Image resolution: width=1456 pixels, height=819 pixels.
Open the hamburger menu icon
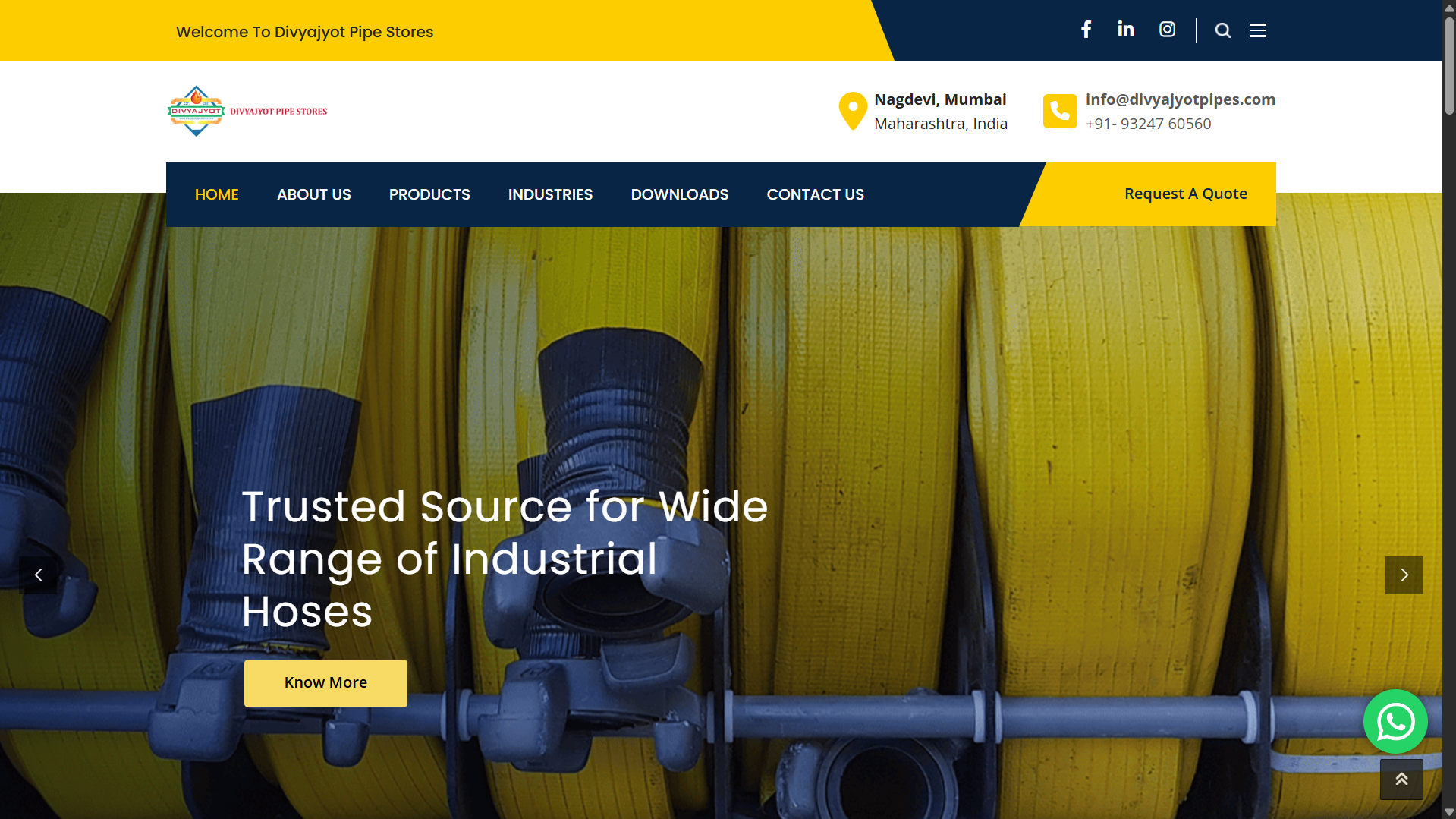(x=1258, y=30)
